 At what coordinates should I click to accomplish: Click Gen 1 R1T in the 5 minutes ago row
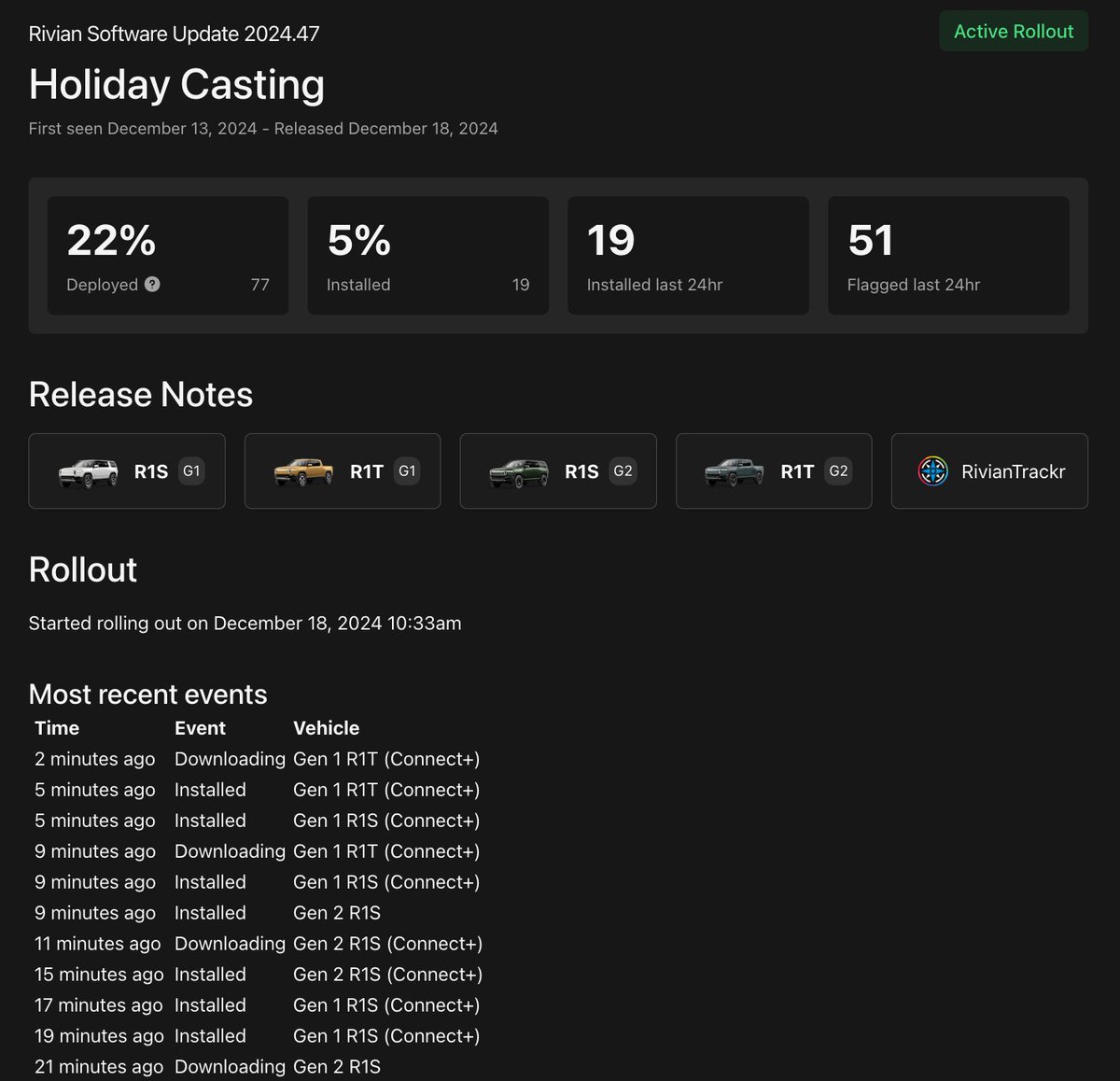[386, 790]
